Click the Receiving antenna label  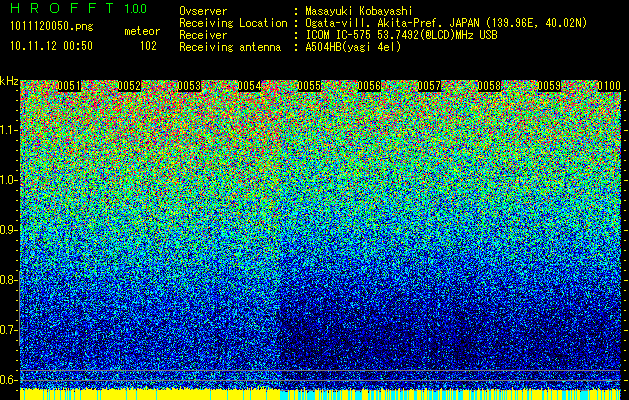[x=230, y=47]
